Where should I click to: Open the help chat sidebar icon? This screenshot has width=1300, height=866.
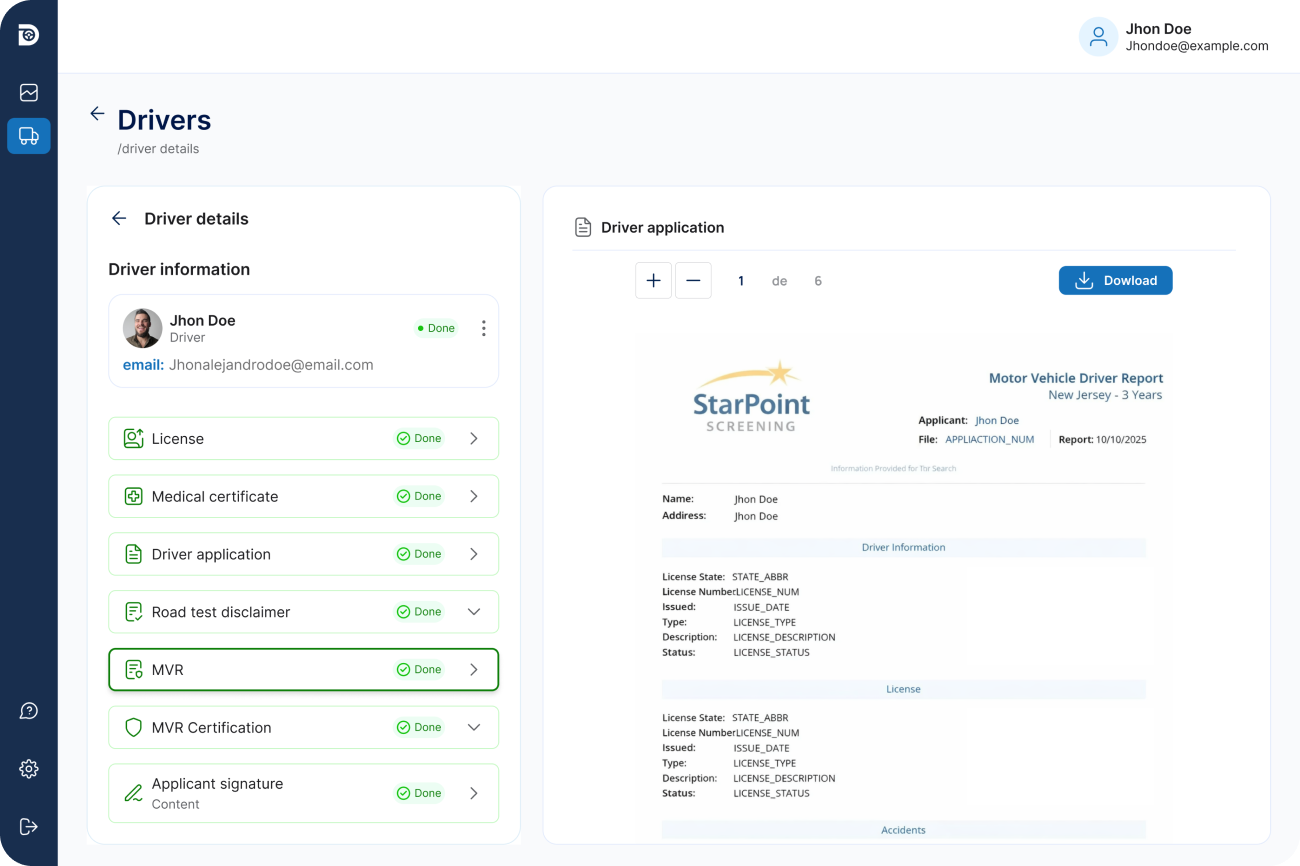tap(29, 711)
